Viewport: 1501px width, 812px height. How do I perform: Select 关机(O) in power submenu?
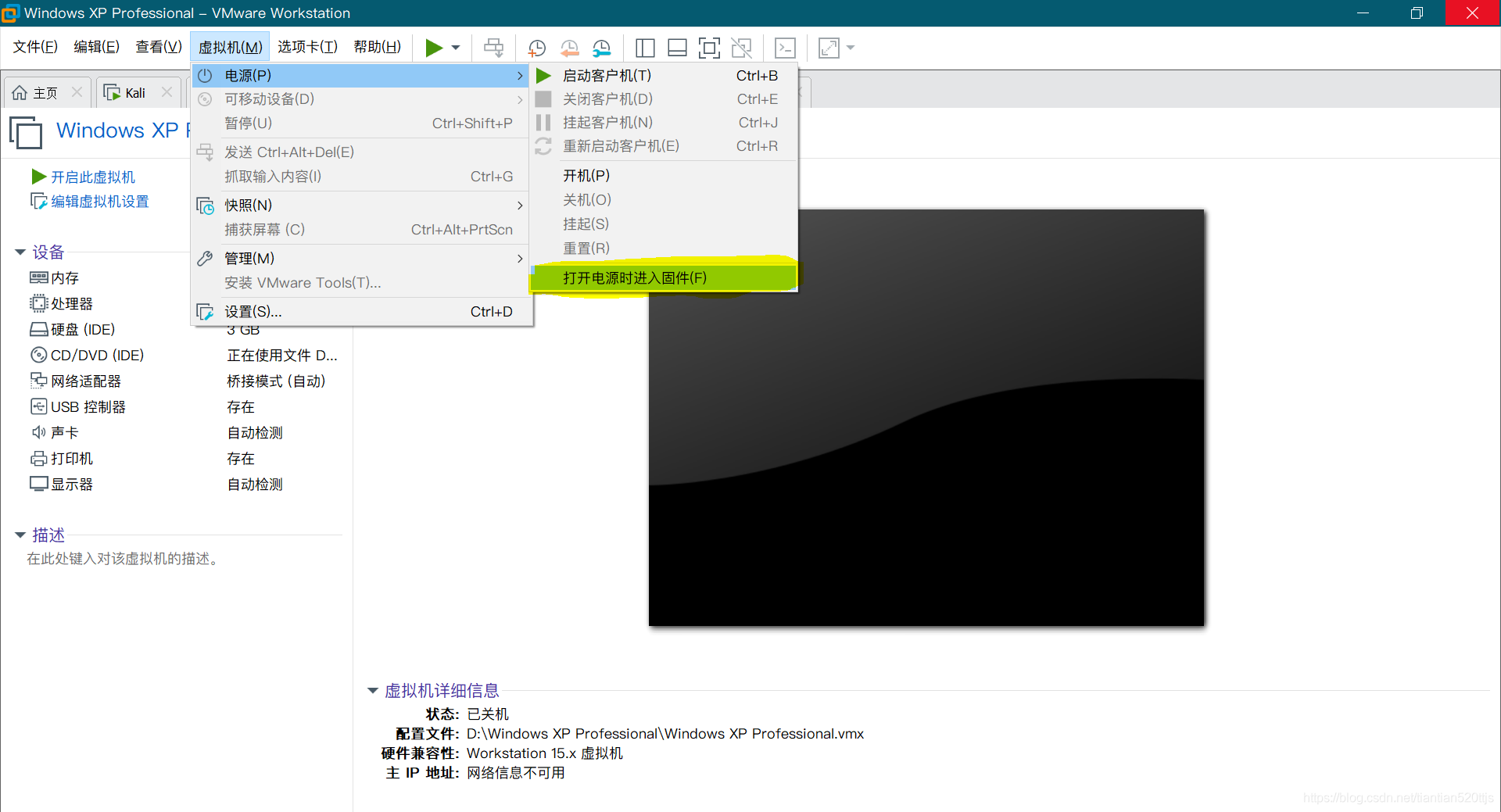(x=664, y=200)
